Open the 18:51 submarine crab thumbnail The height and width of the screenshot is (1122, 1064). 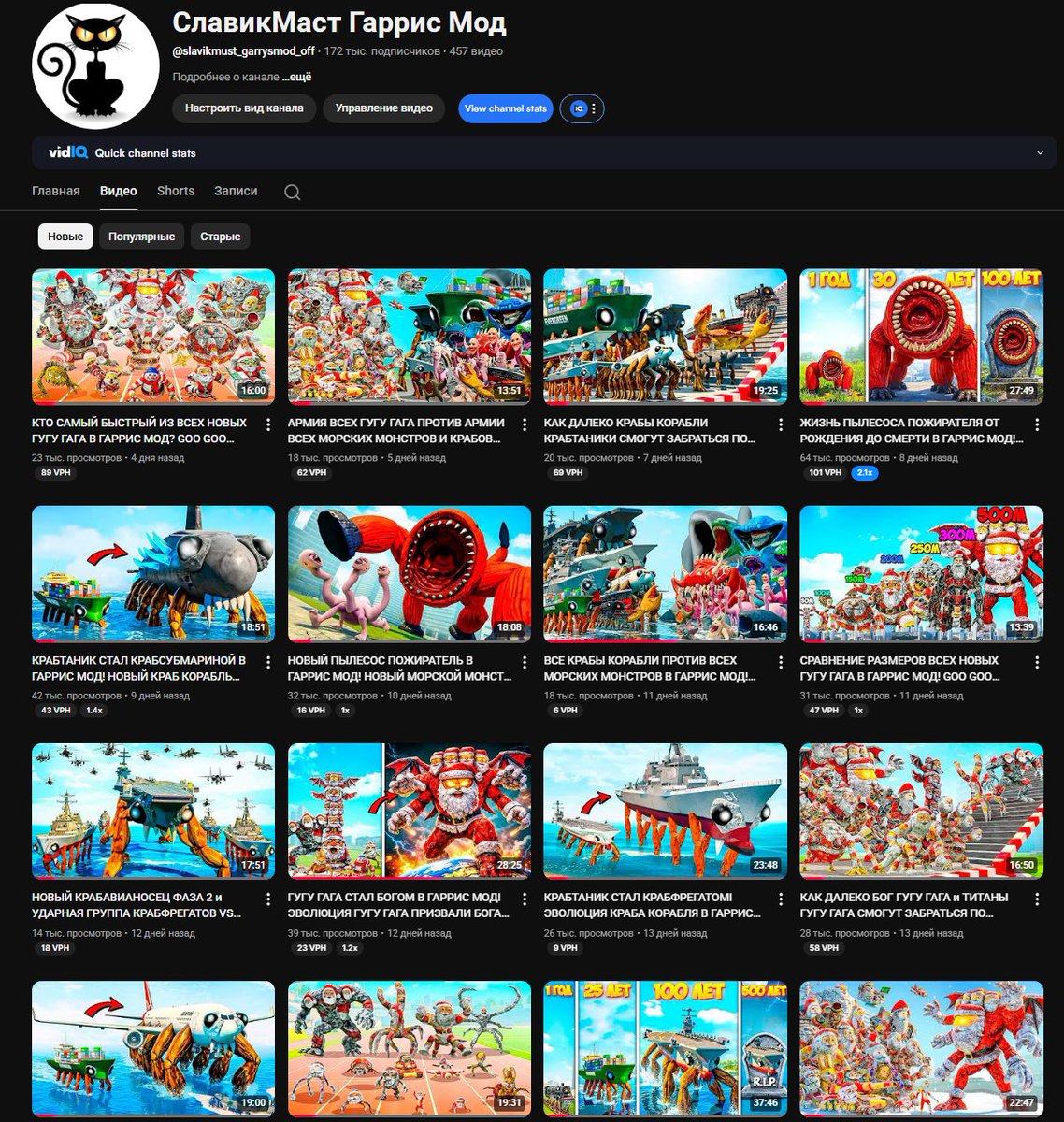click(x=153, y=574)
